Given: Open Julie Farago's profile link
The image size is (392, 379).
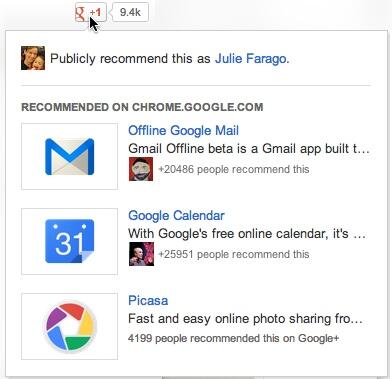Looking at the screenshot, I should point(251,59).
